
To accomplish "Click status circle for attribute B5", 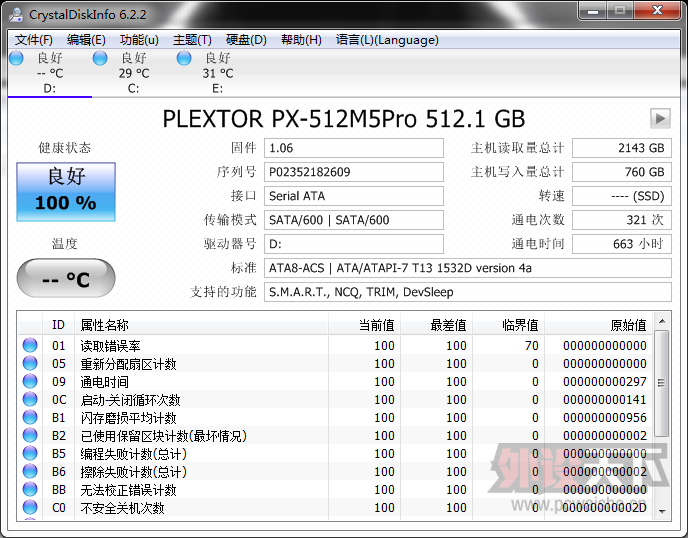I will pos(30,453).
